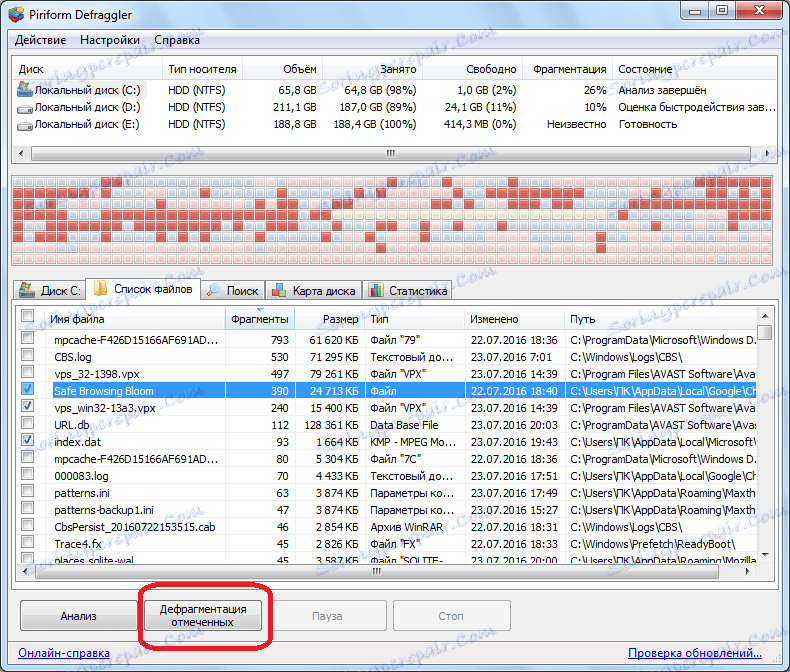Click the file list vertical scrollbar thumb
Screen dimensions: 790x672
pyautogui.click(x=765, y=332)
